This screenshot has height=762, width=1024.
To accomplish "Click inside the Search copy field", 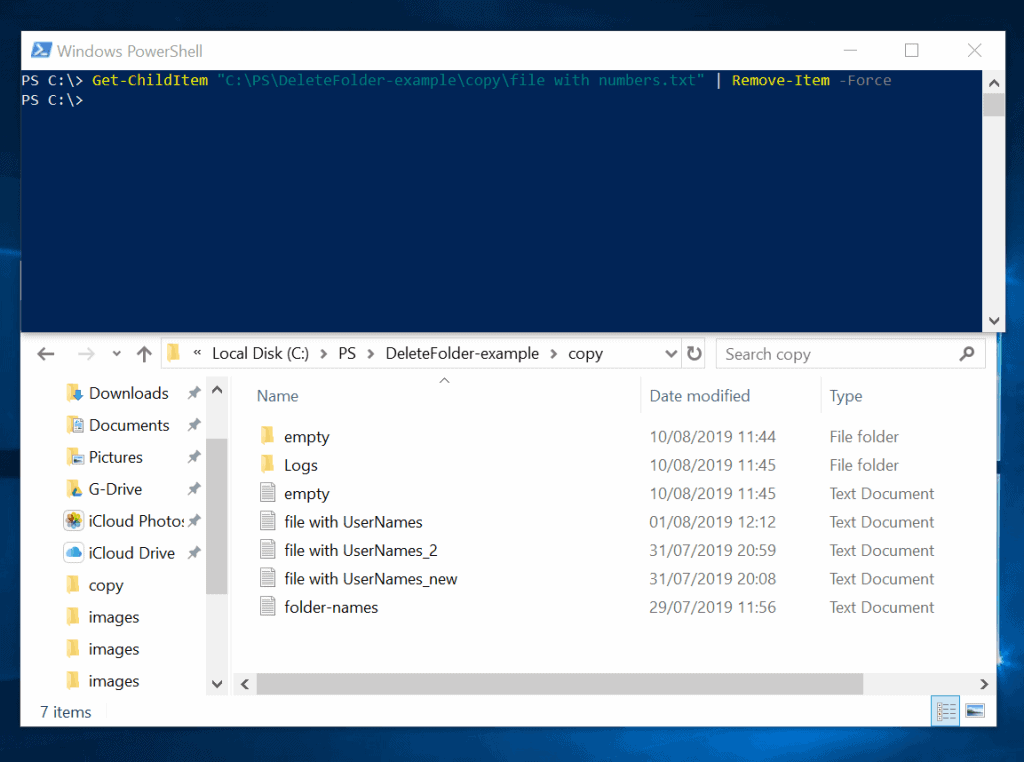I will [x=840, y=353].
